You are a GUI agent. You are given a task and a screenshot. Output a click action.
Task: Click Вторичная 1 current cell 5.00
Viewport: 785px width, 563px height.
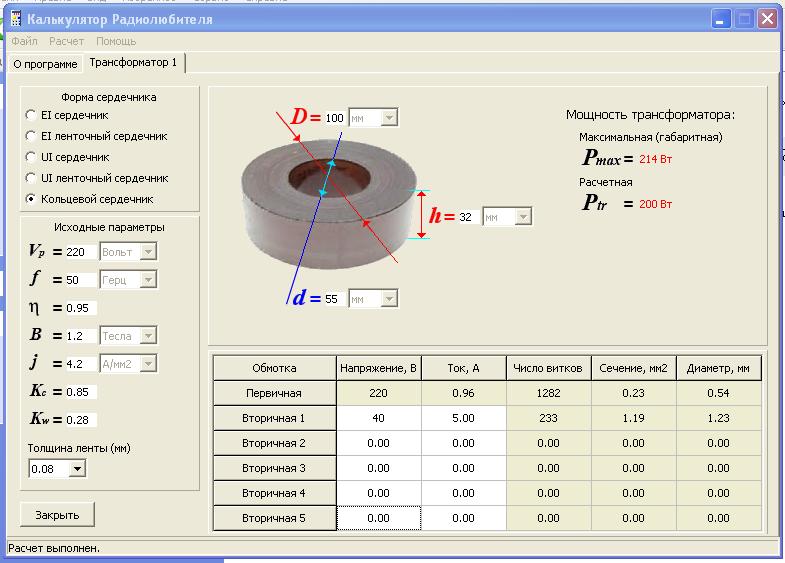coord(464,418)
